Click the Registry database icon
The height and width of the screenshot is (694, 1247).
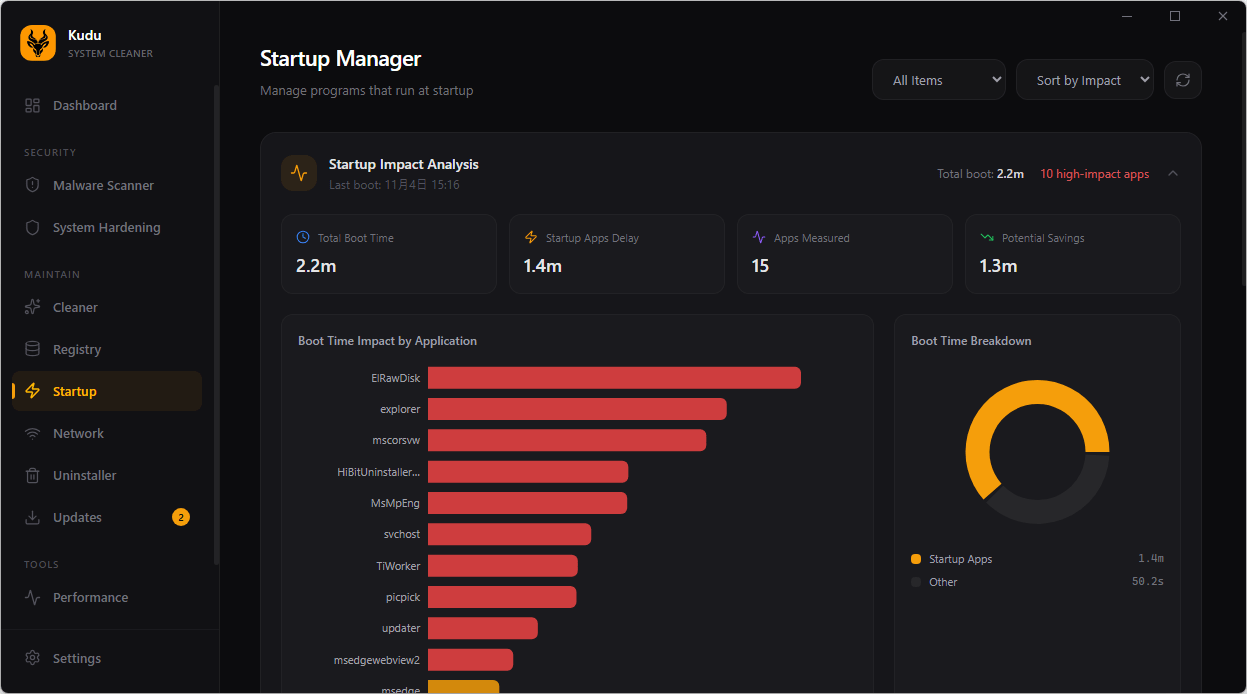pyautogui.click(x=33, y=349)
